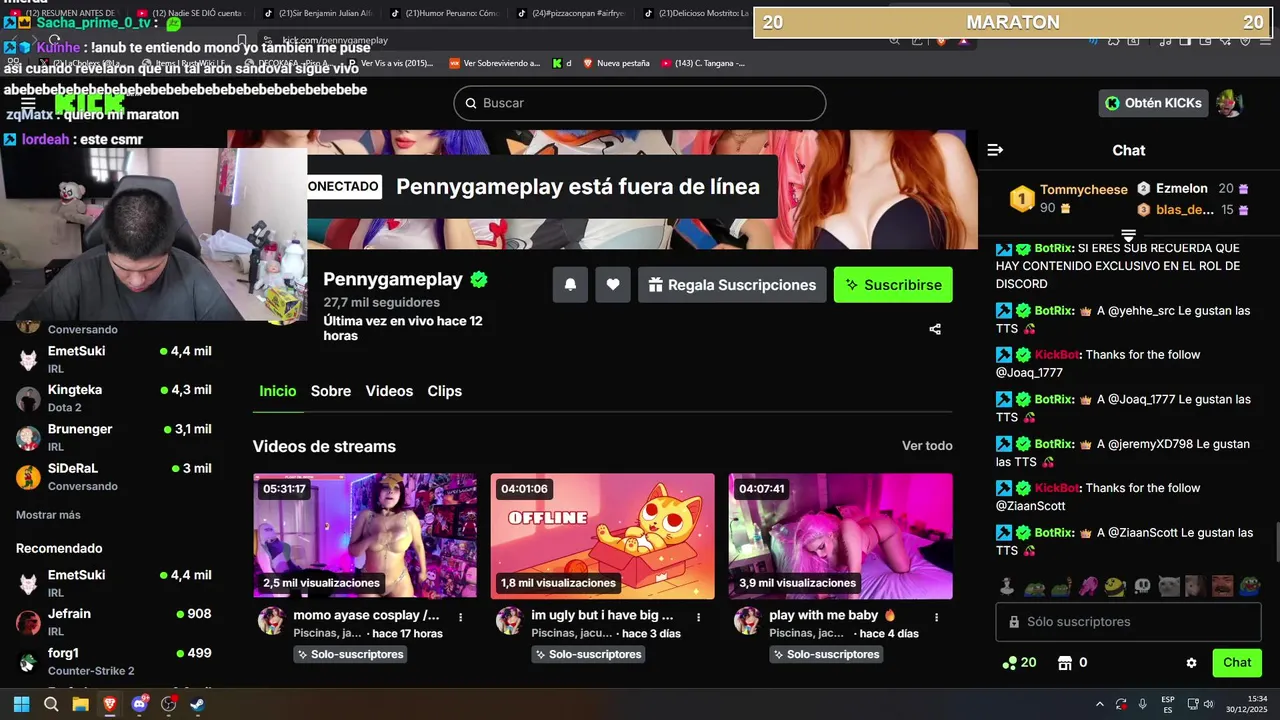1280x720 pixels.
Task: Open the OFFLINE cat video thumbnail
Action: pyautogui.click(x=603, y=536)
